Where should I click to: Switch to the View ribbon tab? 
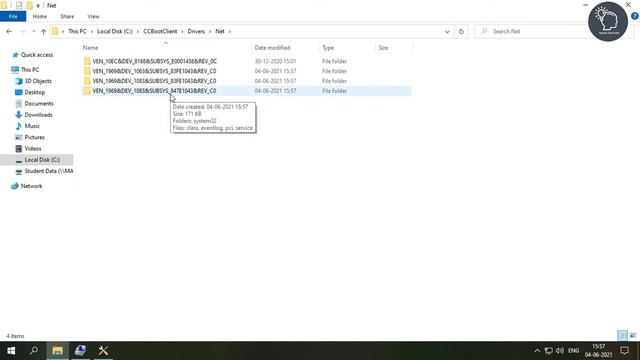pyautogui.click(x=93, y=16)
